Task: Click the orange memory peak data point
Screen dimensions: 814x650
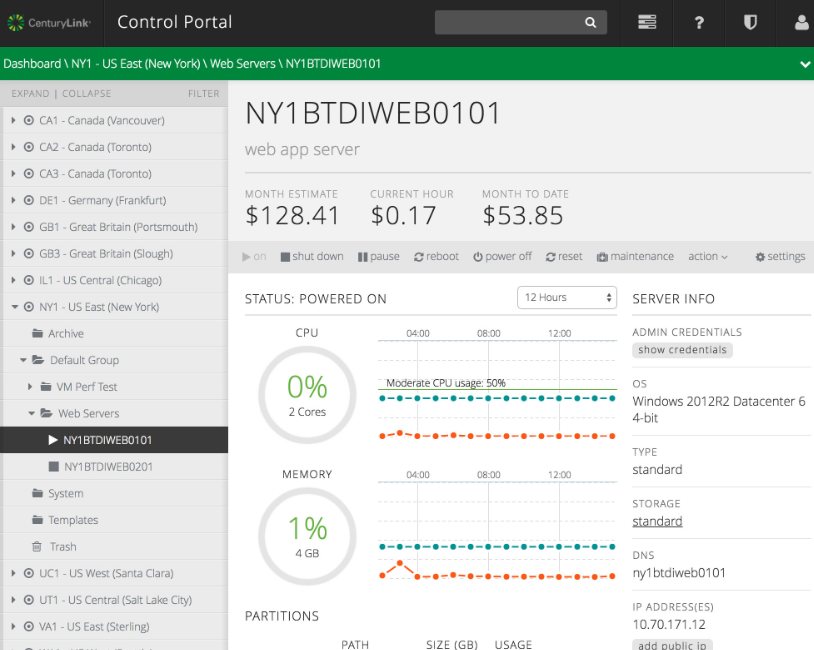Action: coord(400,563)
